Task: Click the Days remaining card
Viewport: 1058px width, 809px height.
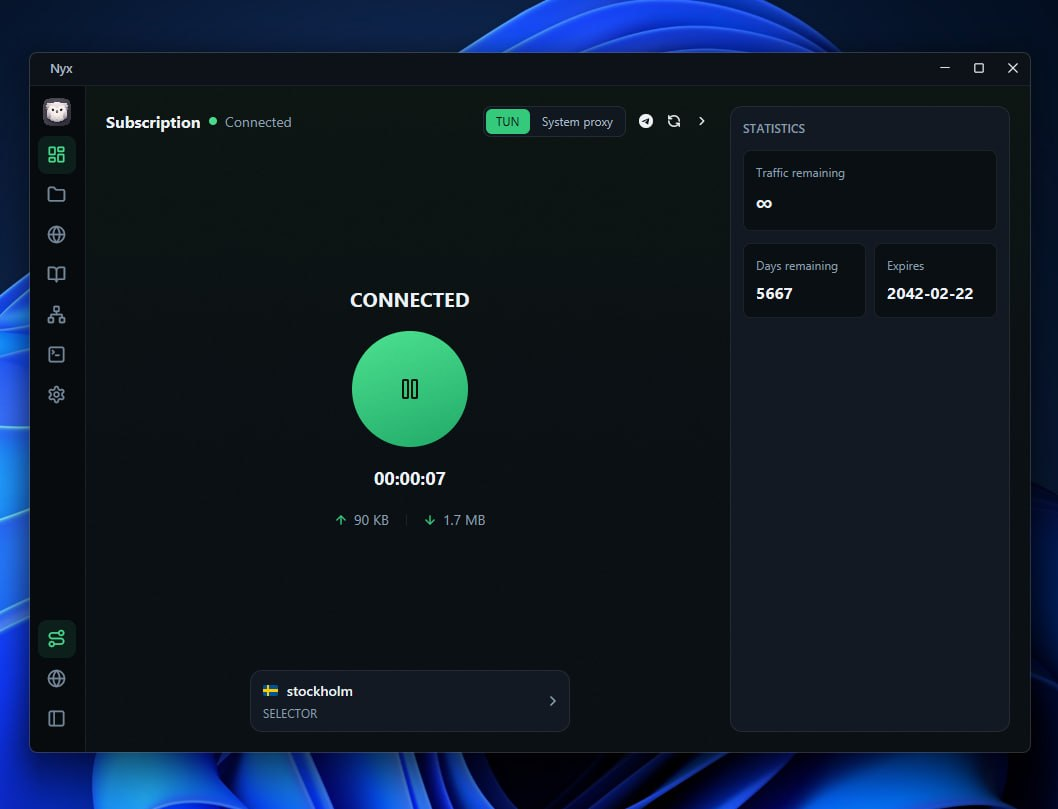Action: point(804,280)
